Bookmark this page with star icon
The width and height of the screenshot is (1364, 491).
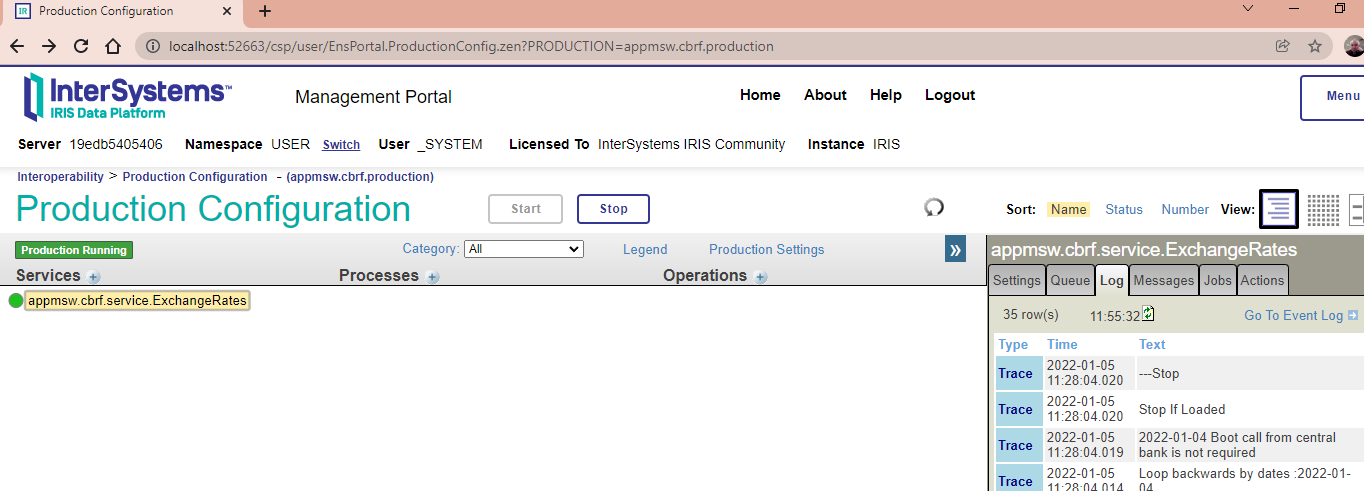tap(1315, 46)
